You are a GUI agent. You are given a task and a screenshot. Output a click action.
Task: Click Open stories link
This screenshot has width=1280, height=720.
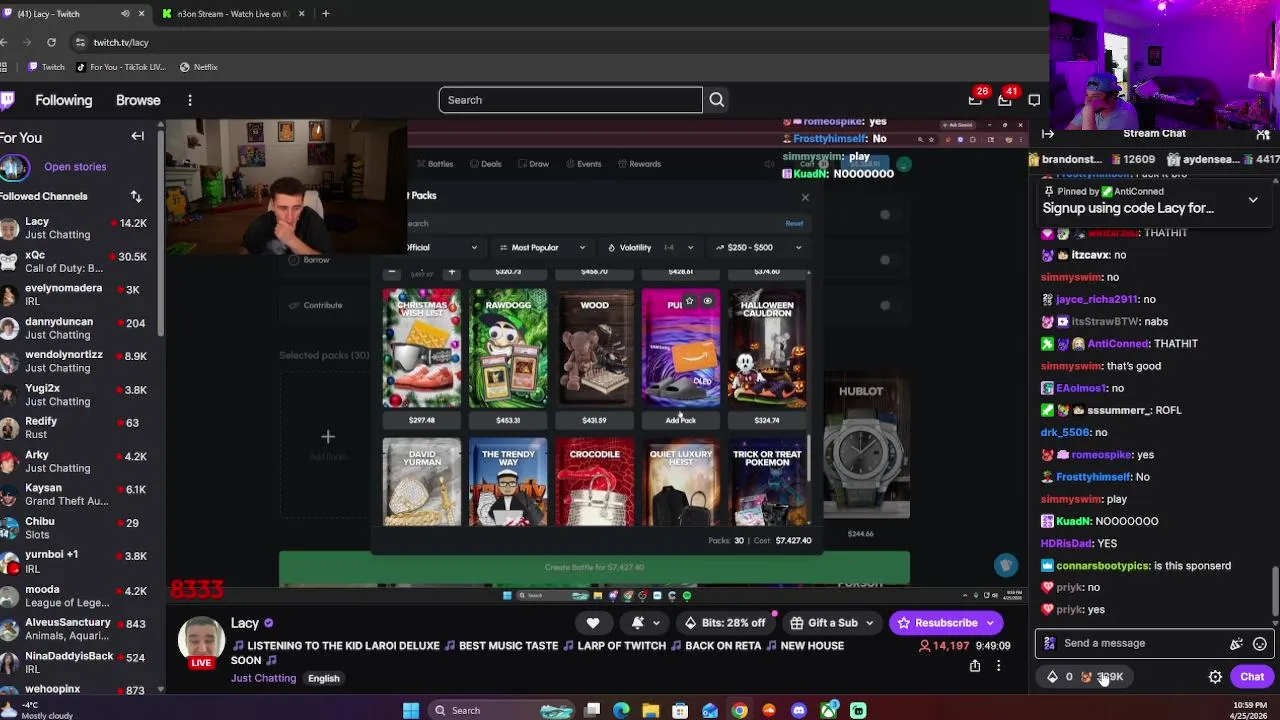75,167
